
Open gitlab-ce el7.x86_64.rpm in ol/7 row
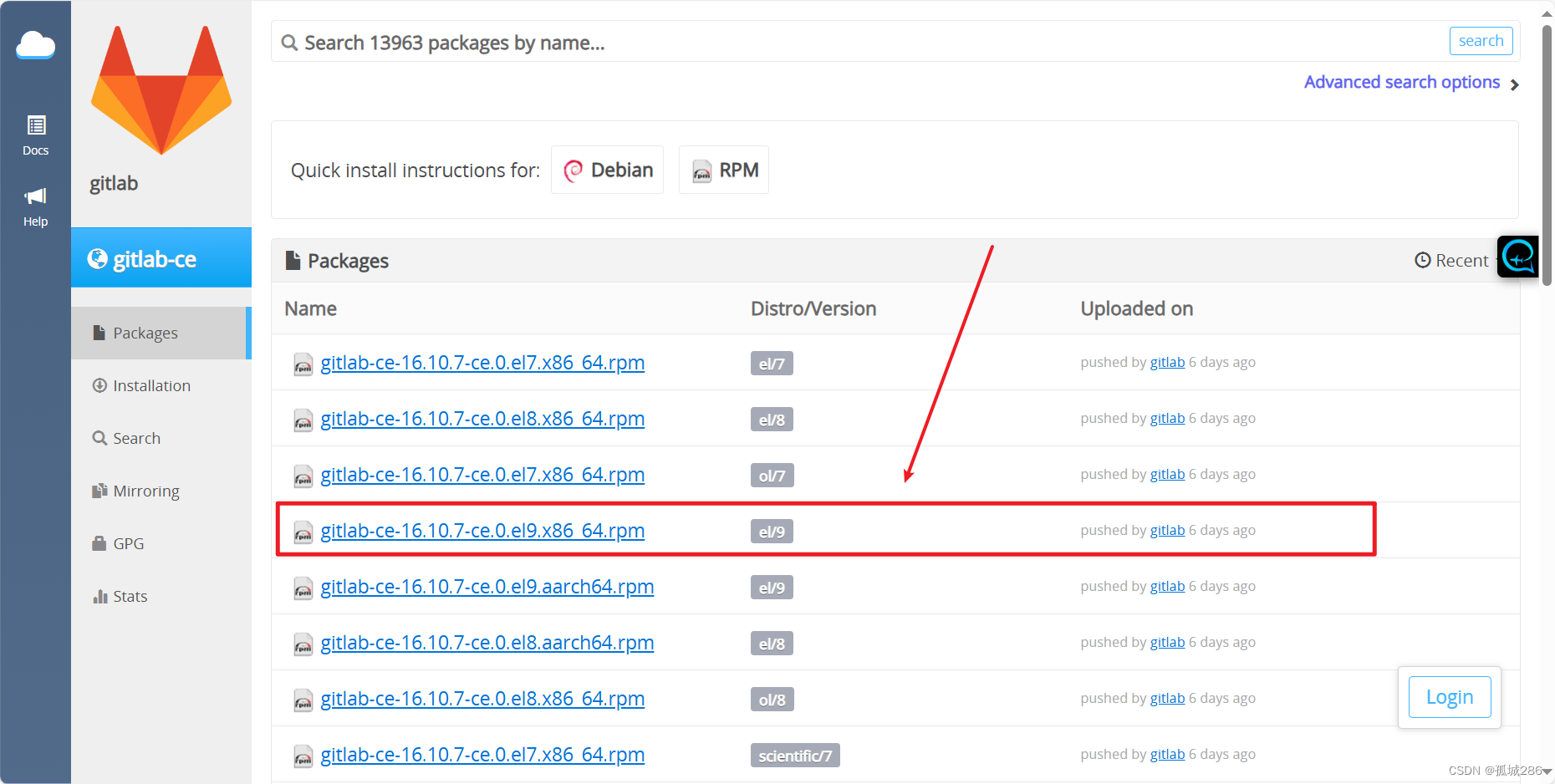pos(482,475)
